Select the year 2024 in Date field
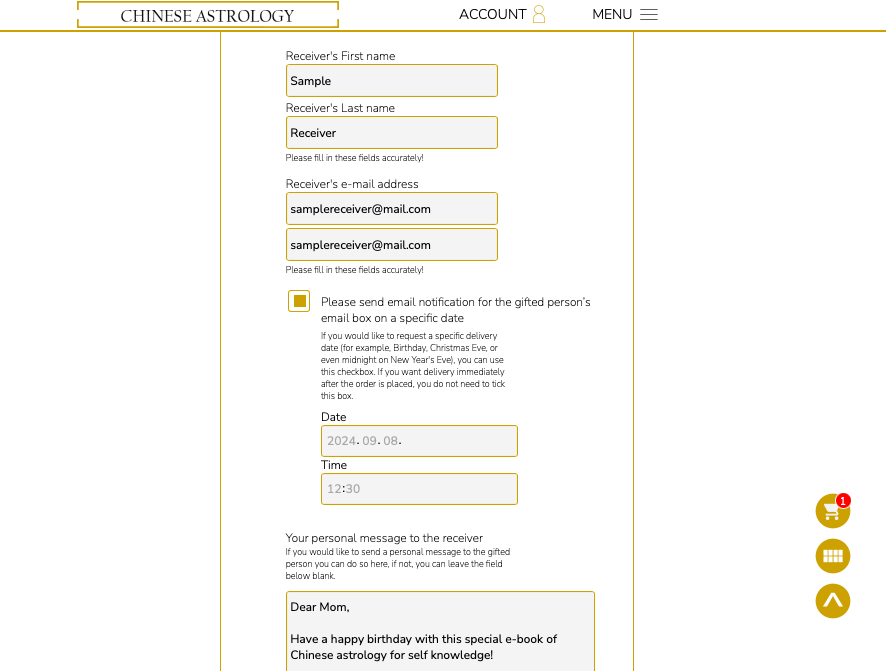This screenshot has height=671, width=886. [341, 441]
